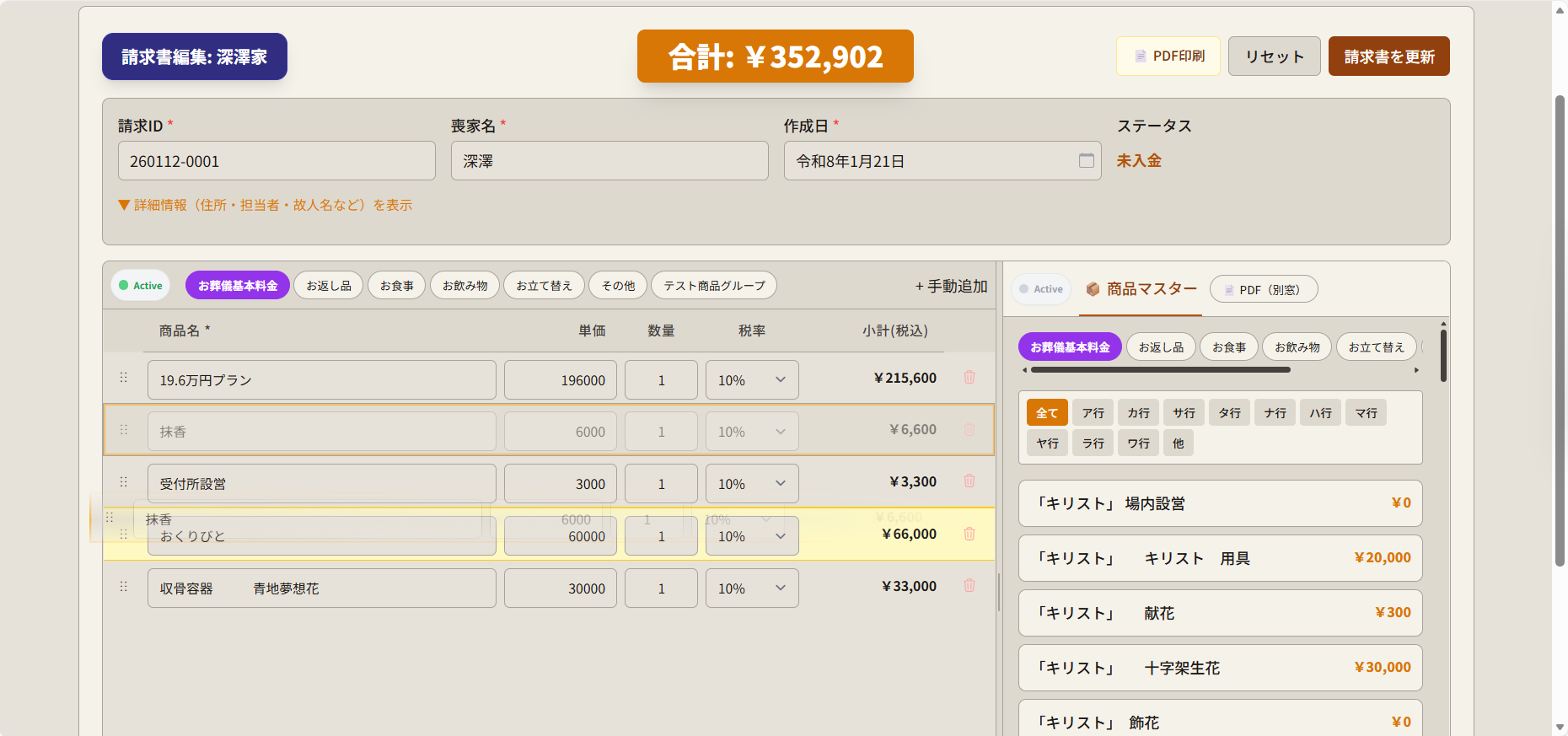Viewport: 1568px width, 736px height.
Task: Open tax rate dropdown for 19.6万円プラン
Action: point(751,380)
